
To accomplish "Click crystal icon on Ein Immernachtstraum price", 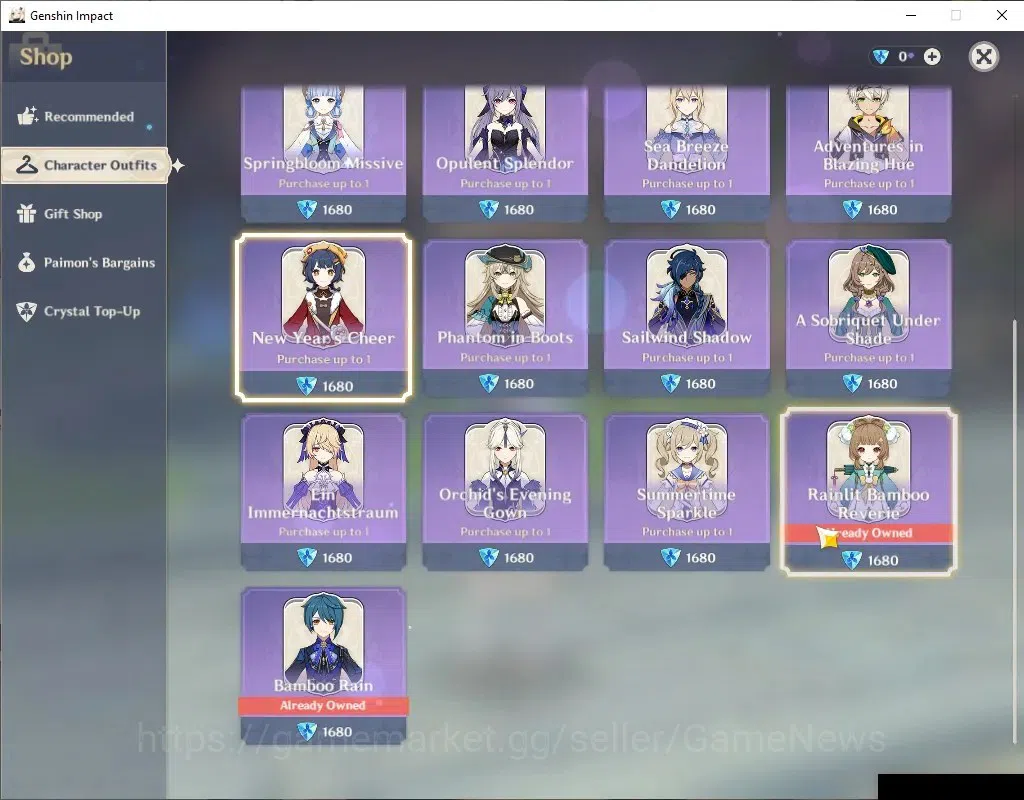I will point(306,558).
